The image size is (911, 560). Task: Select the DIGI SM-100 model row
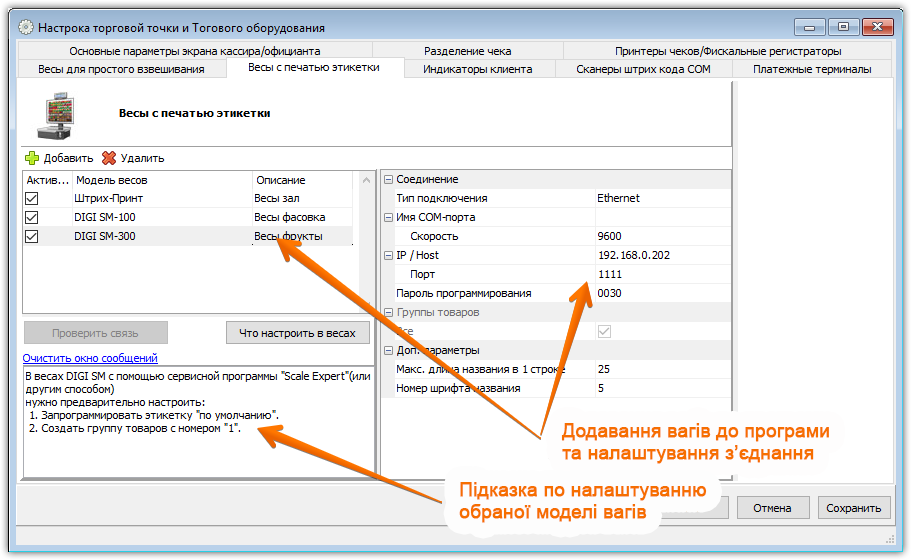coord(188,217)
